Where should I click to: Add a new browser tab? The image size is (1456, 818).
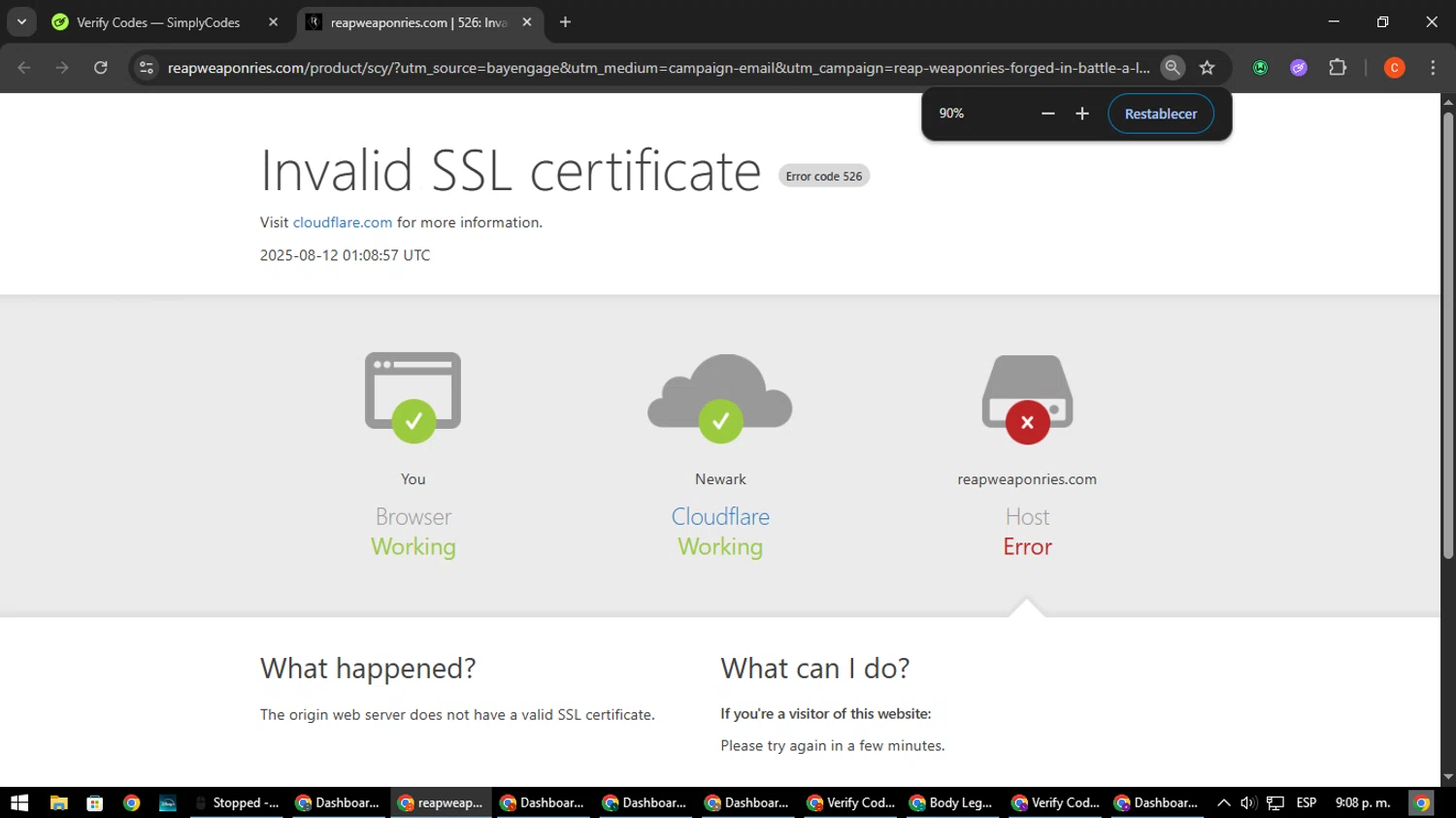click(565, 21)
